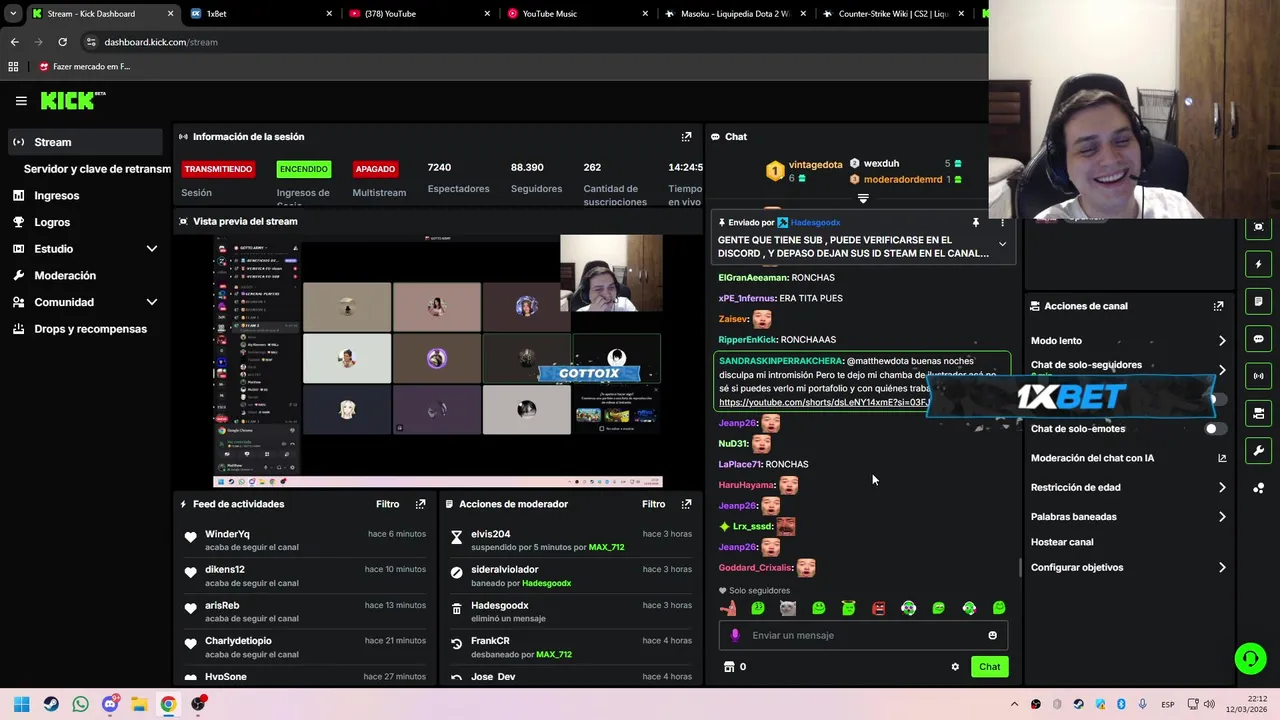1280x720 pixels.
Task: Open WhatsApp from the taskbar
Action: point(80,704)
